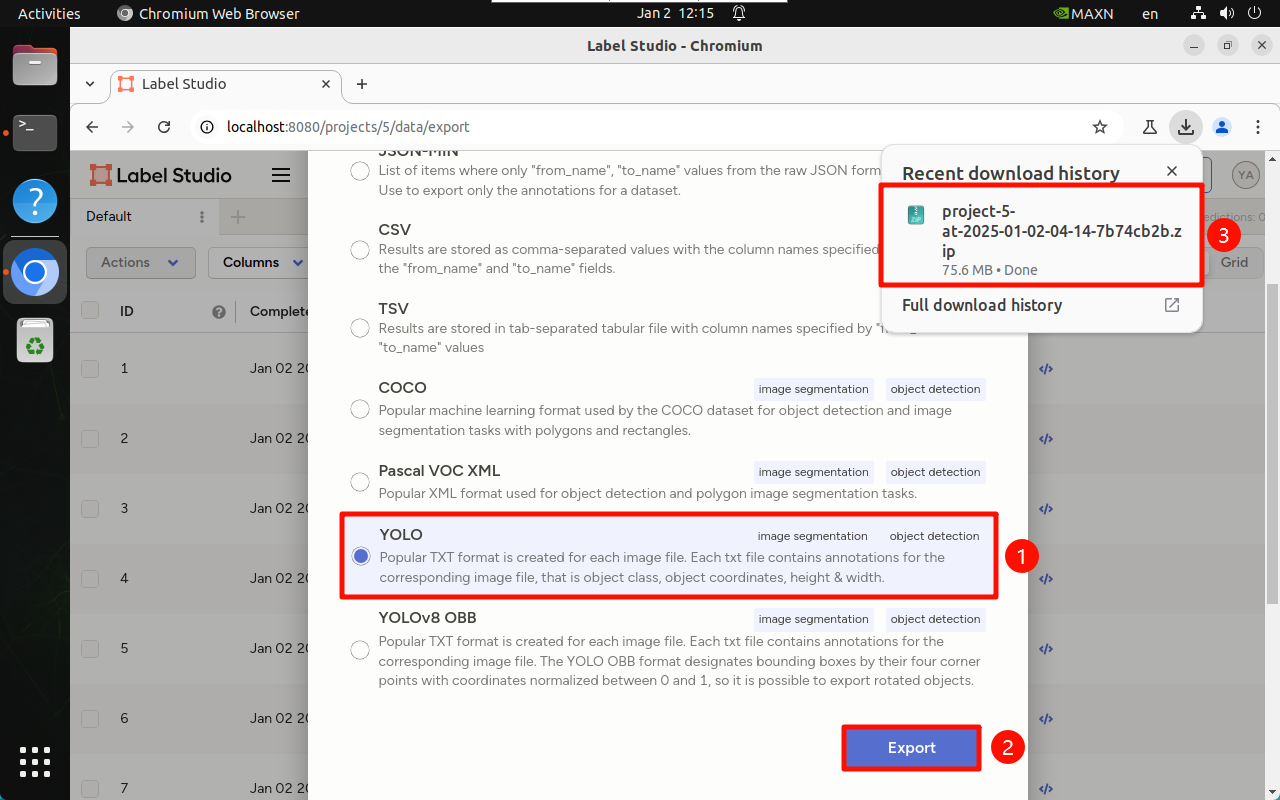Open Full download history

coord(1041,305)
